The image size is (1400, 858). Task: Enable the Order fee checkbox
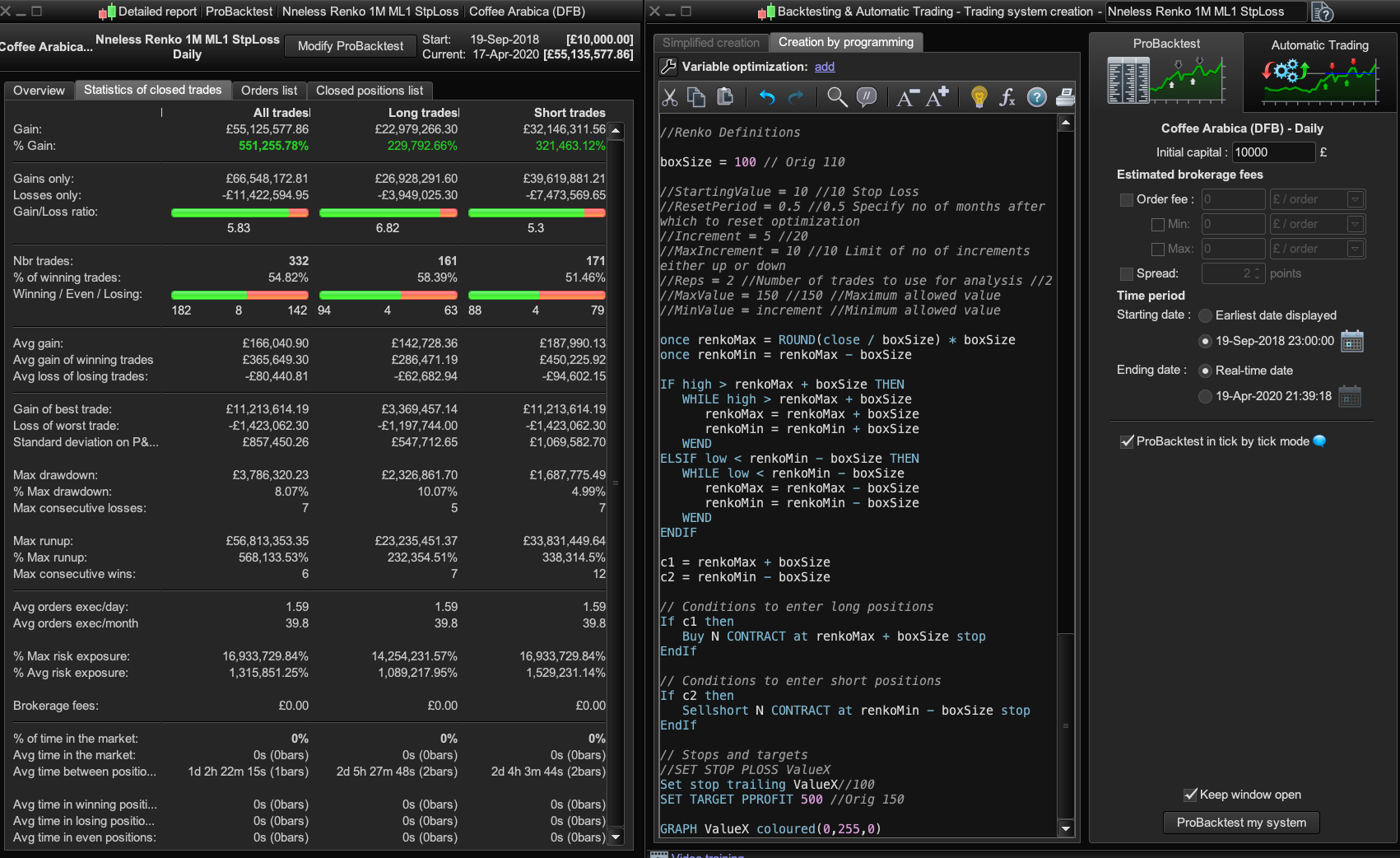click(x=1127, y=199)
